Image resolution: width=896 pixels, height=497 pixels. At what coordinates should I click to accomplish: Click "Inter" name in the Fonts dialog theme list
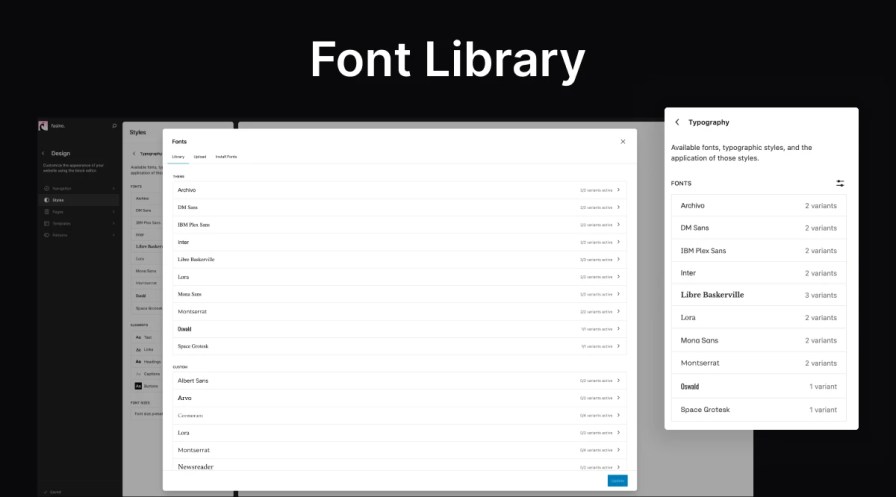pyautogui.click(x=183, y=242)
